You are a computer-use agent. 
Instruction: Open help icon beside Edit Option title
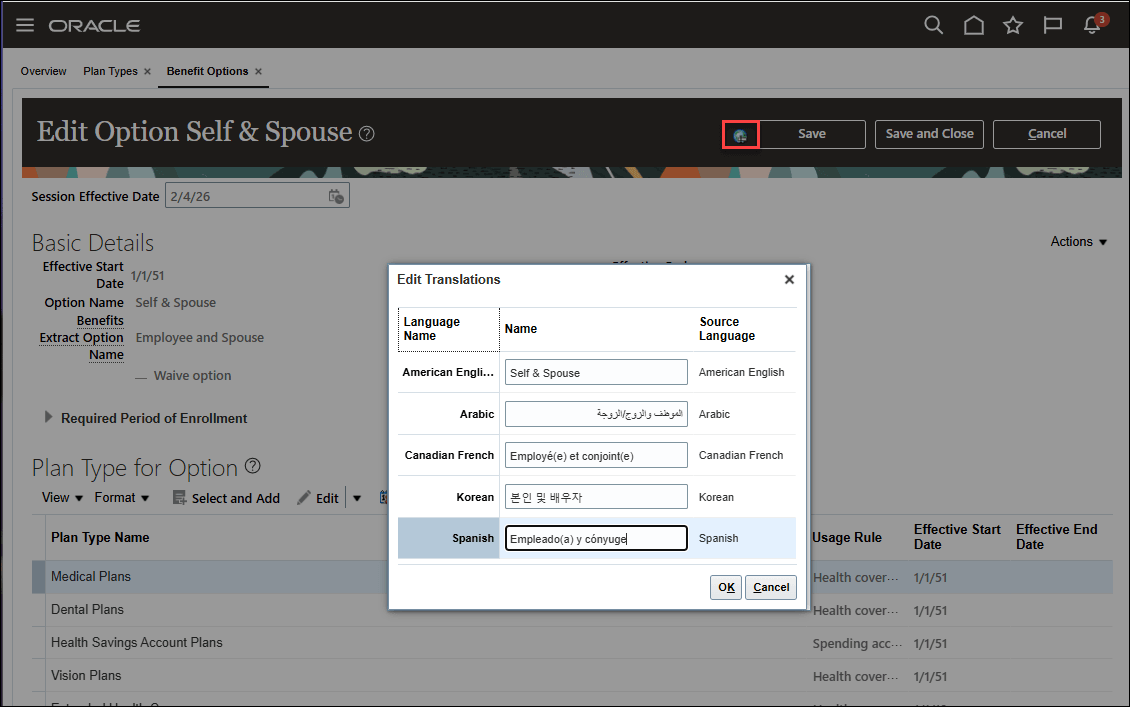tap(367, 134)
